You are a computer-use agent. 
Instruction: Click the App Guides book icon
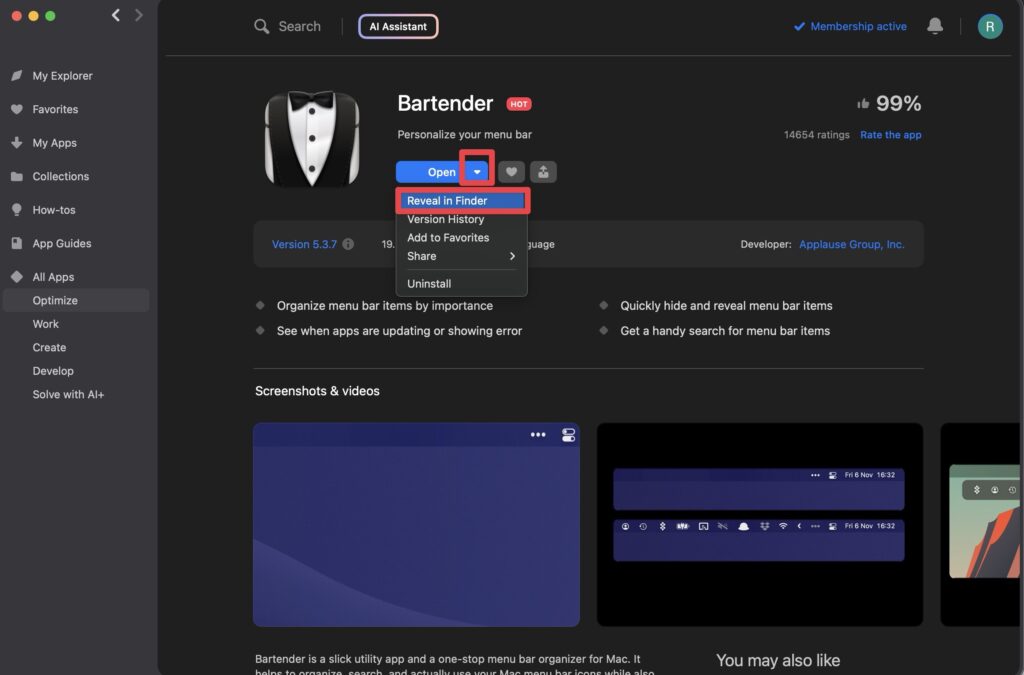click(x=17, y=243)
